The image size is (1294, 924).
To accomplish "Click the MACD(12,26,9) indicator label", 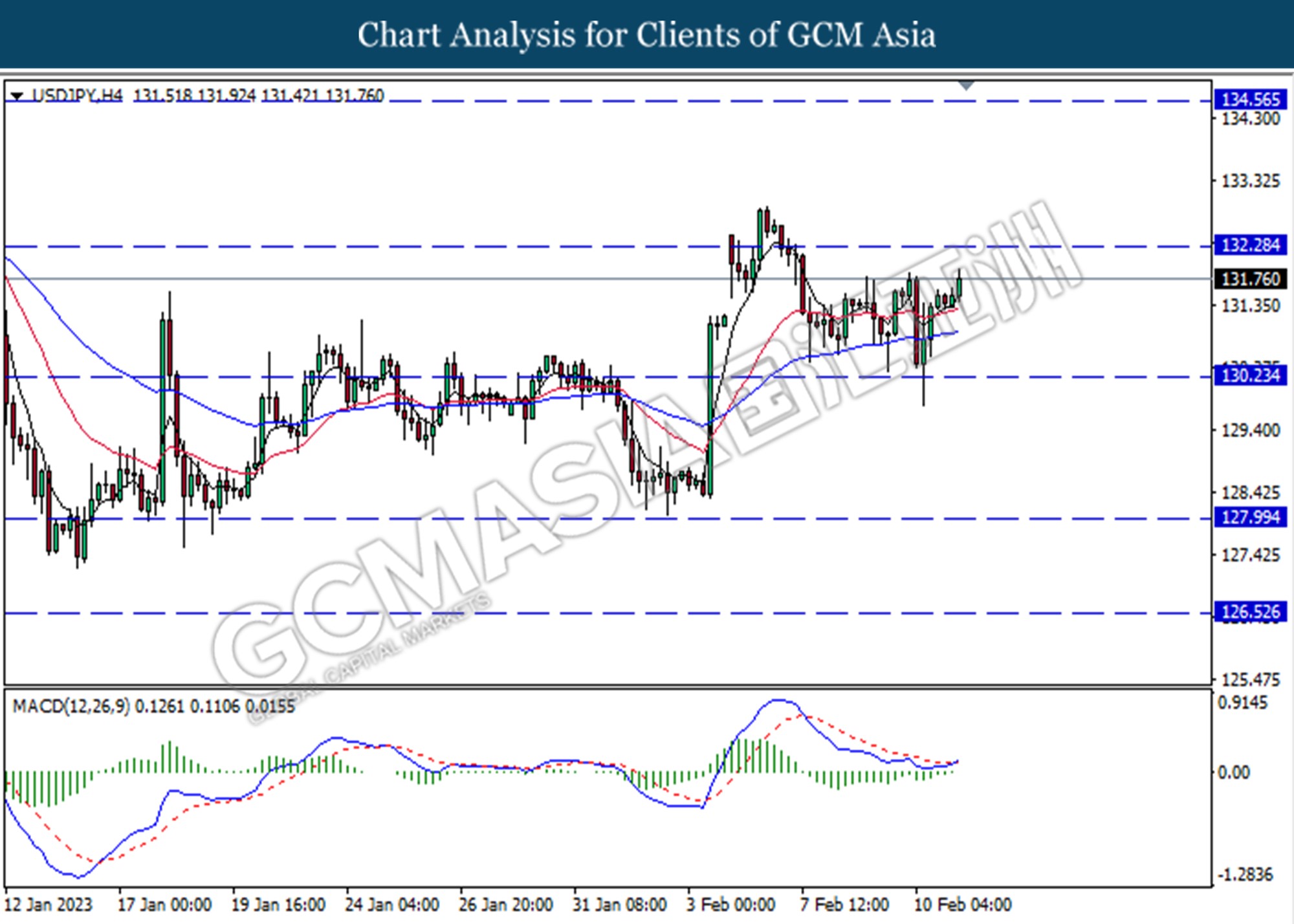I will pyautogui.click(x=71, y=706).
